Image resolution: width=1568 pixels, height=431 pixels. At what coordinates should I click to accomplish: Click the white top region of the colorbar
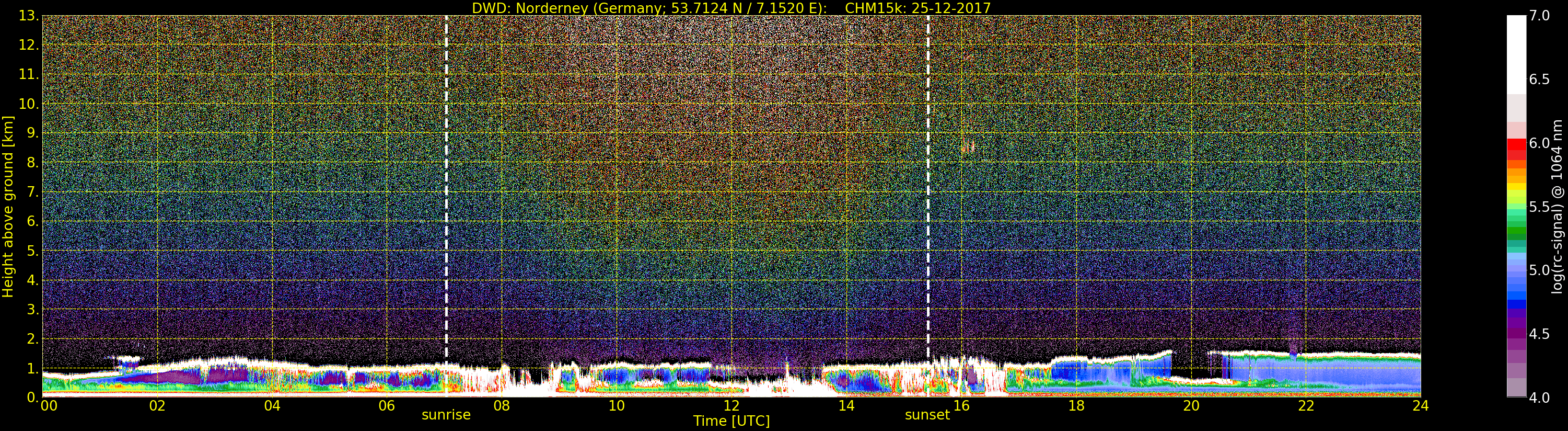click(1516, 54)
